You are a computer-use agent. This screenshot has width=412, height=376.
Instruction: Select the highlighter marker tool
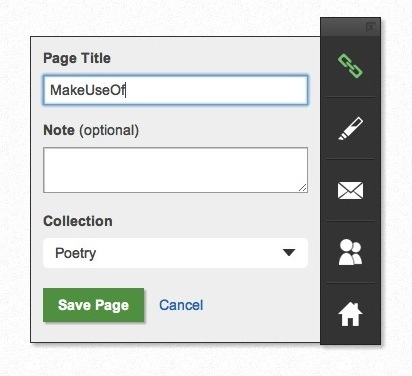pyautogui.click(x=350, y=128)
